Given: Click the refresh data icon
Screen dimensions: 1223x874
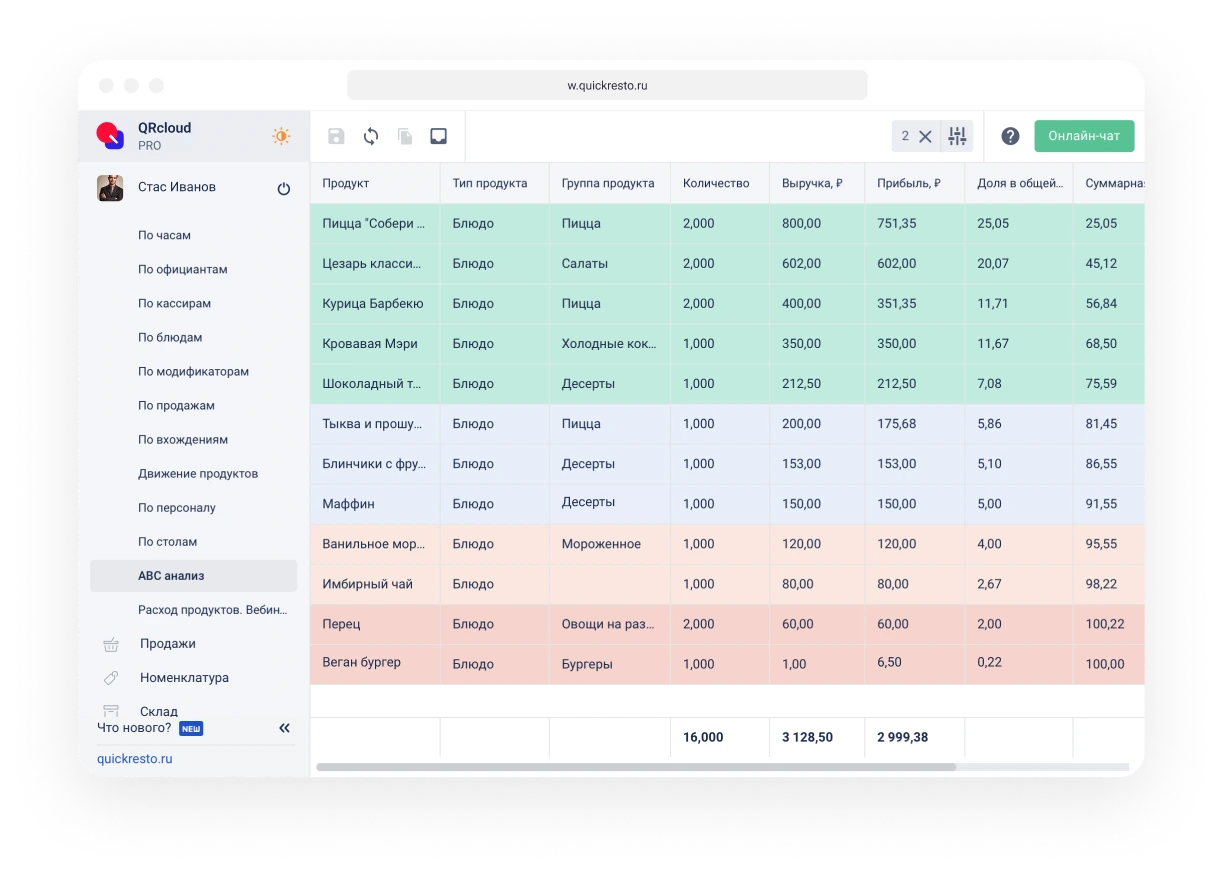Looking at the screenshot, I should pos(371,137).
